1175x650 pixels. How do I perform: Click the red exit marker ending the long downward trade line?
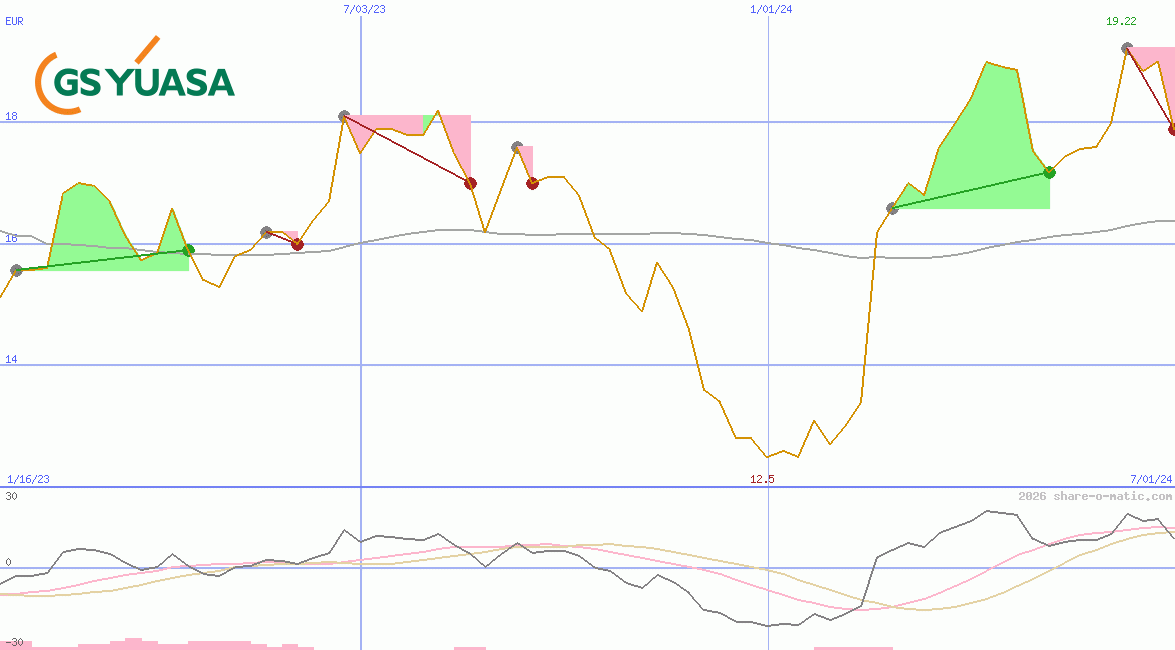click(470, 183)
